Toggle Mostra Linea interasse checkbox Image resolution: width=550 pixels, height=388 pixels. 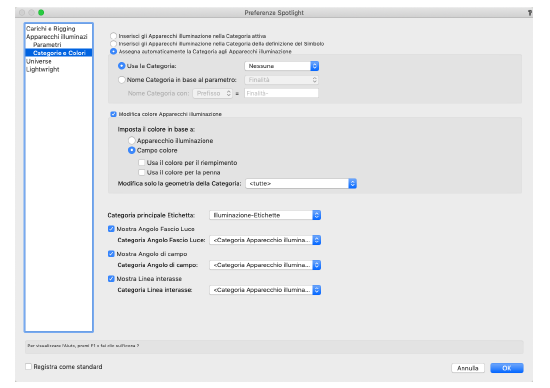click(x=111, y=279)
